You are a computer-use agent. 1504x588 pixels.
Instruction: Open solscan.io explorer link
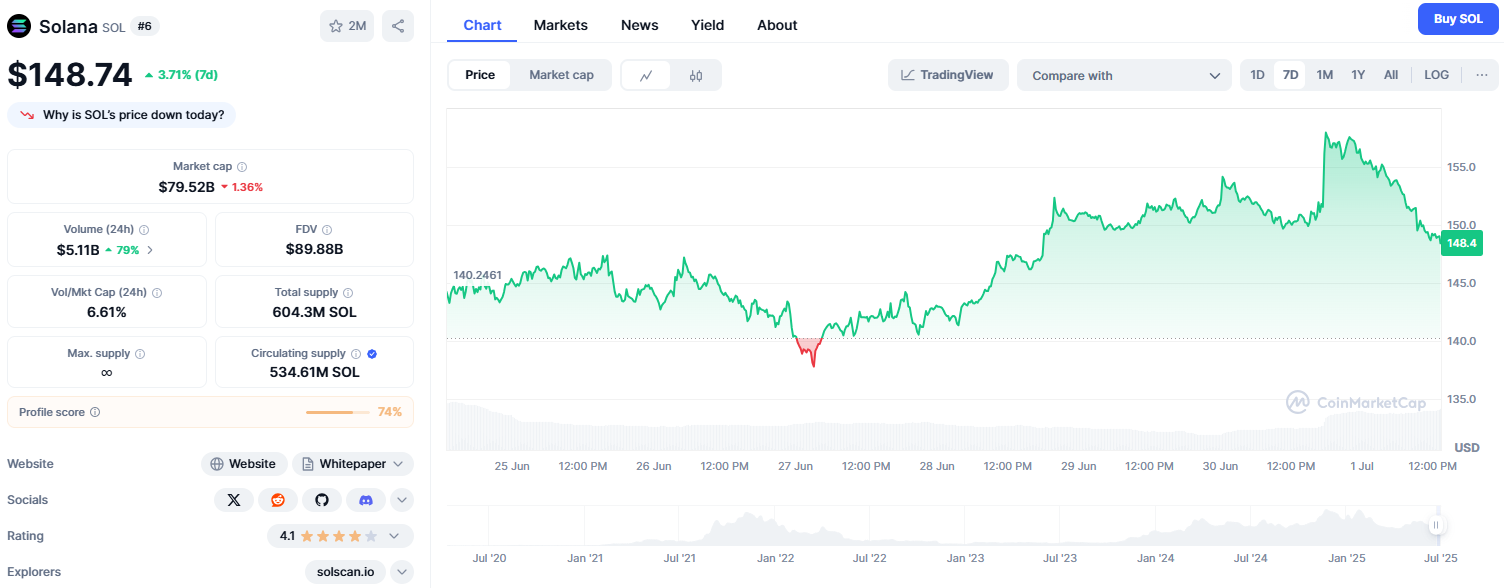click(347, 572)
